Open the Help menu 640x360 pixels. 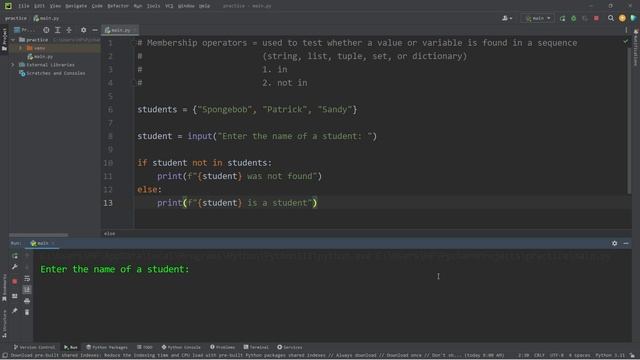tap(204, 6)
